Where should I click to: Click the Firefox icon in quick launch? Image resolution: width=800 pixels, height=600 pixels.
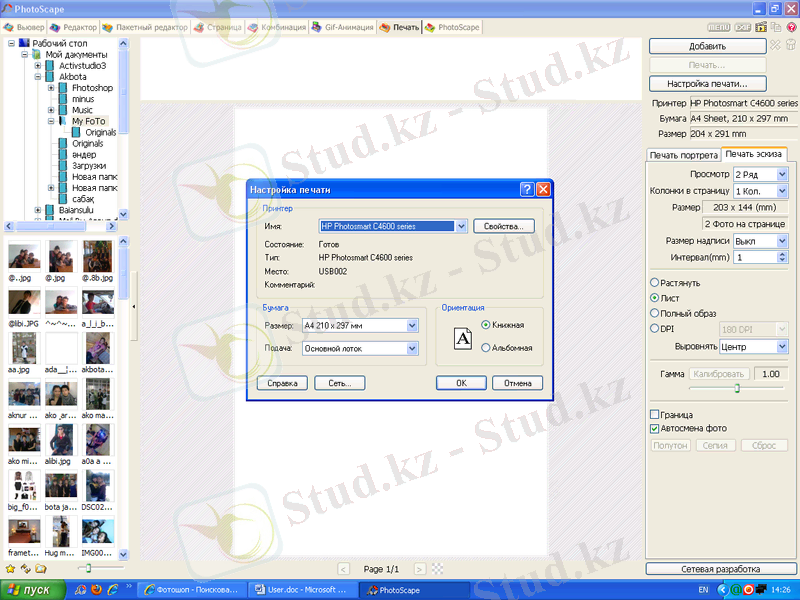96,590
